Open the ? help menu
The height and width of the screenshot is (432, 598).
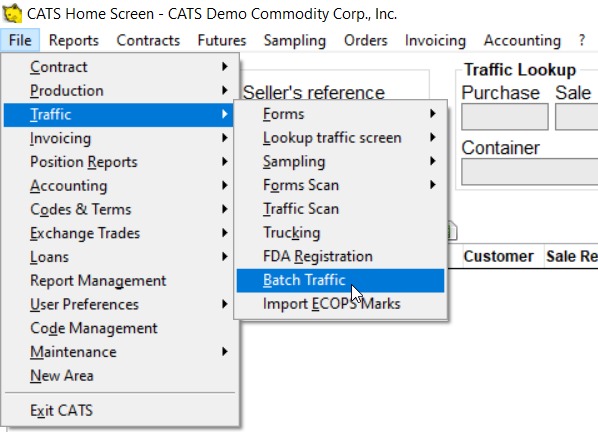coord(581,40)
